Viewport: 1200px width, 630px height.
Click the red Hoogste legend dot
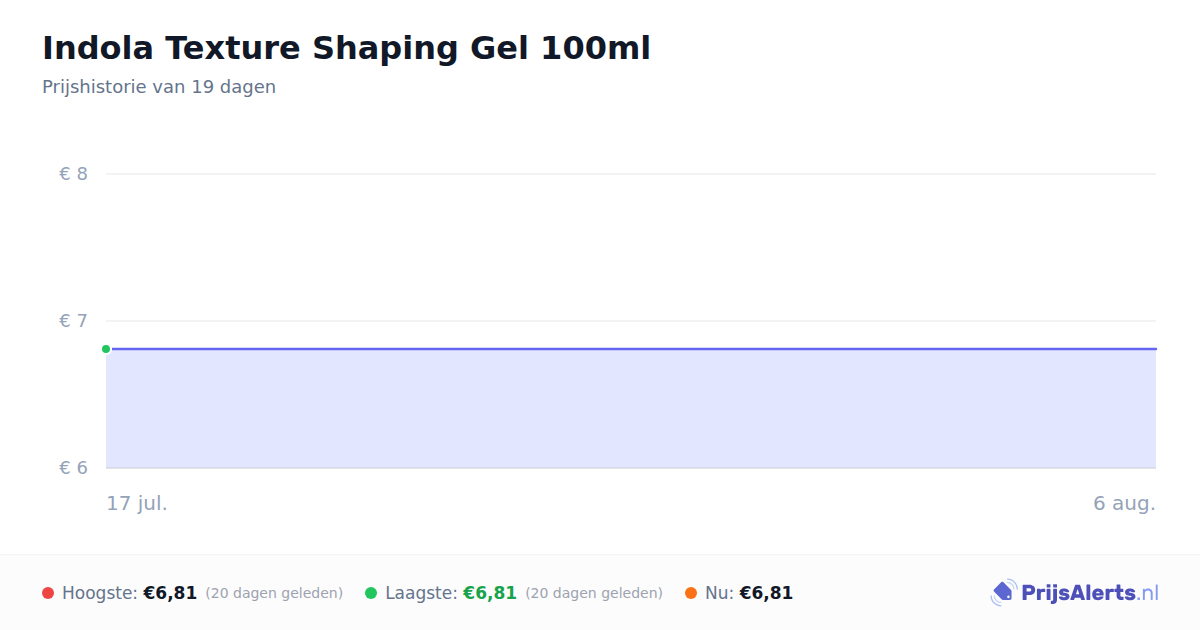pos(48,593)
